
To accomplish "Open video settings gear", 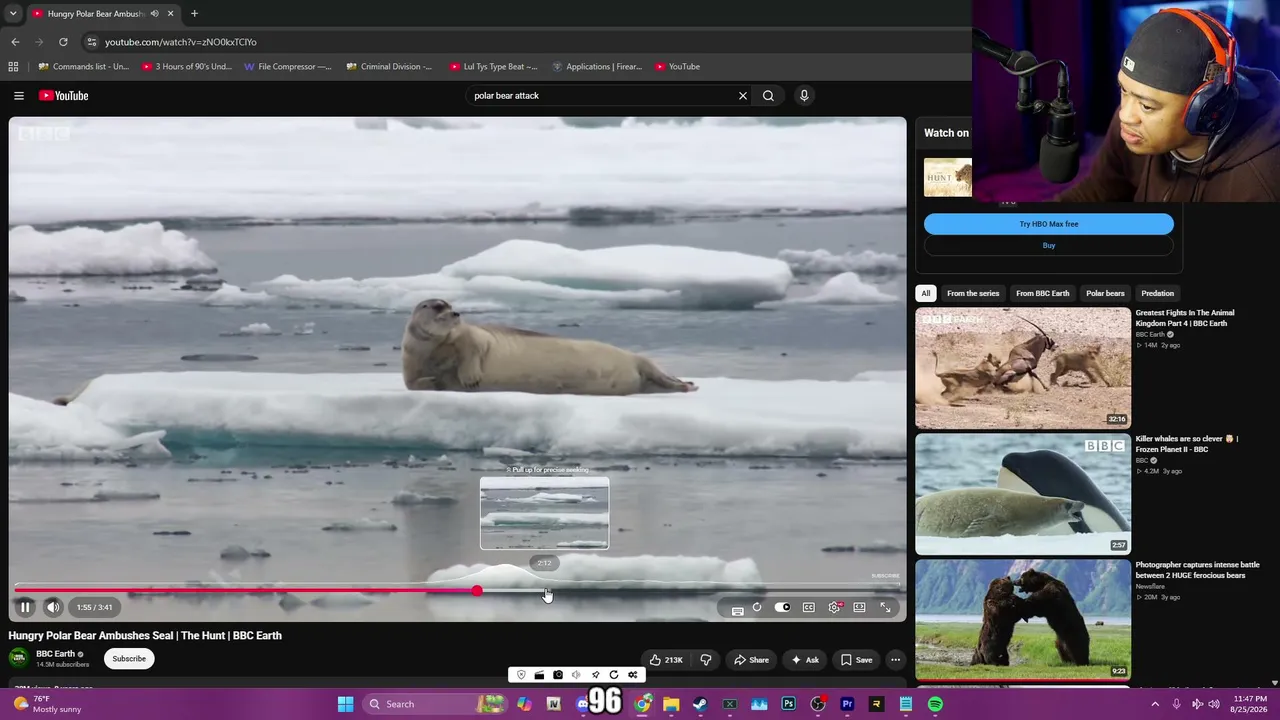I will pyautogui.click(x=834, y=607).
